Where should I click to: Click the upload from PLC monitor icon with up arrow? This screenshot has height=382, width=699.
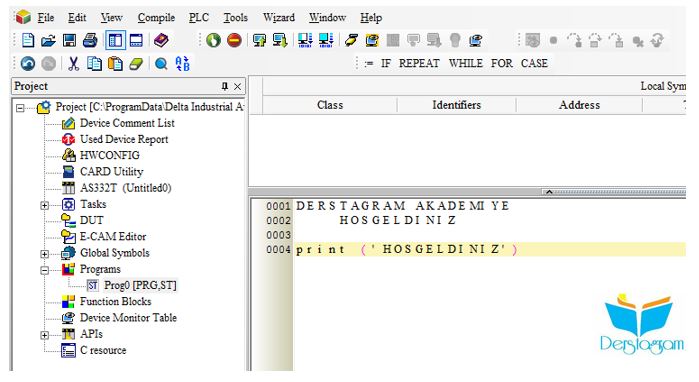tap(259, 41)
